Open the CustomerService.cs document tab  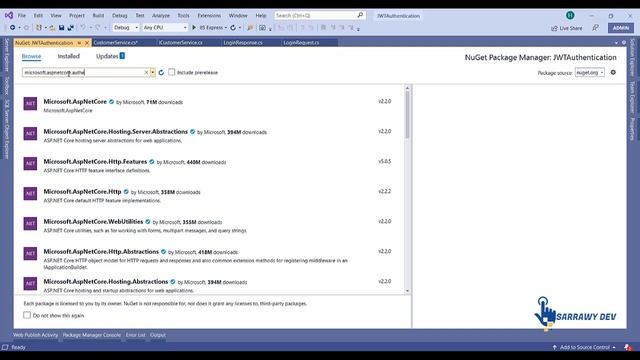tap(116, 42)
